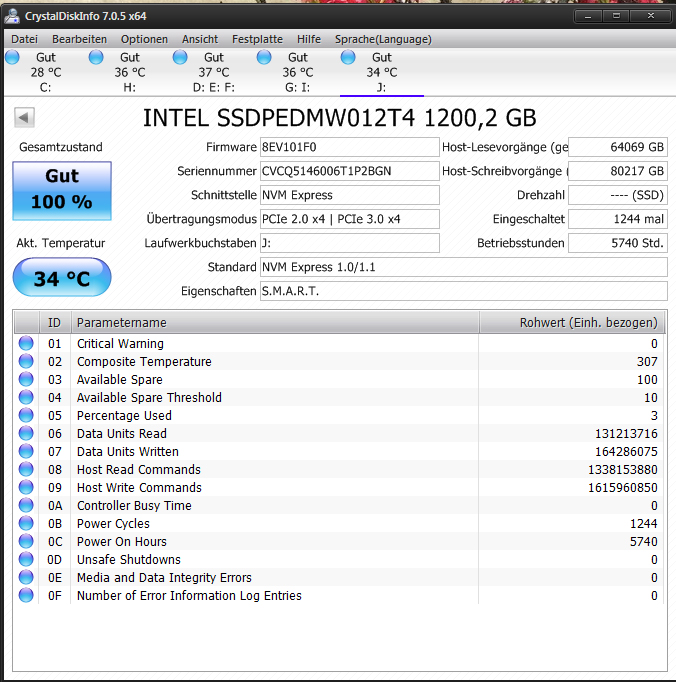Click the status icon for Power On Hours
Screen dimensions: 676x682
coord(26,542)
